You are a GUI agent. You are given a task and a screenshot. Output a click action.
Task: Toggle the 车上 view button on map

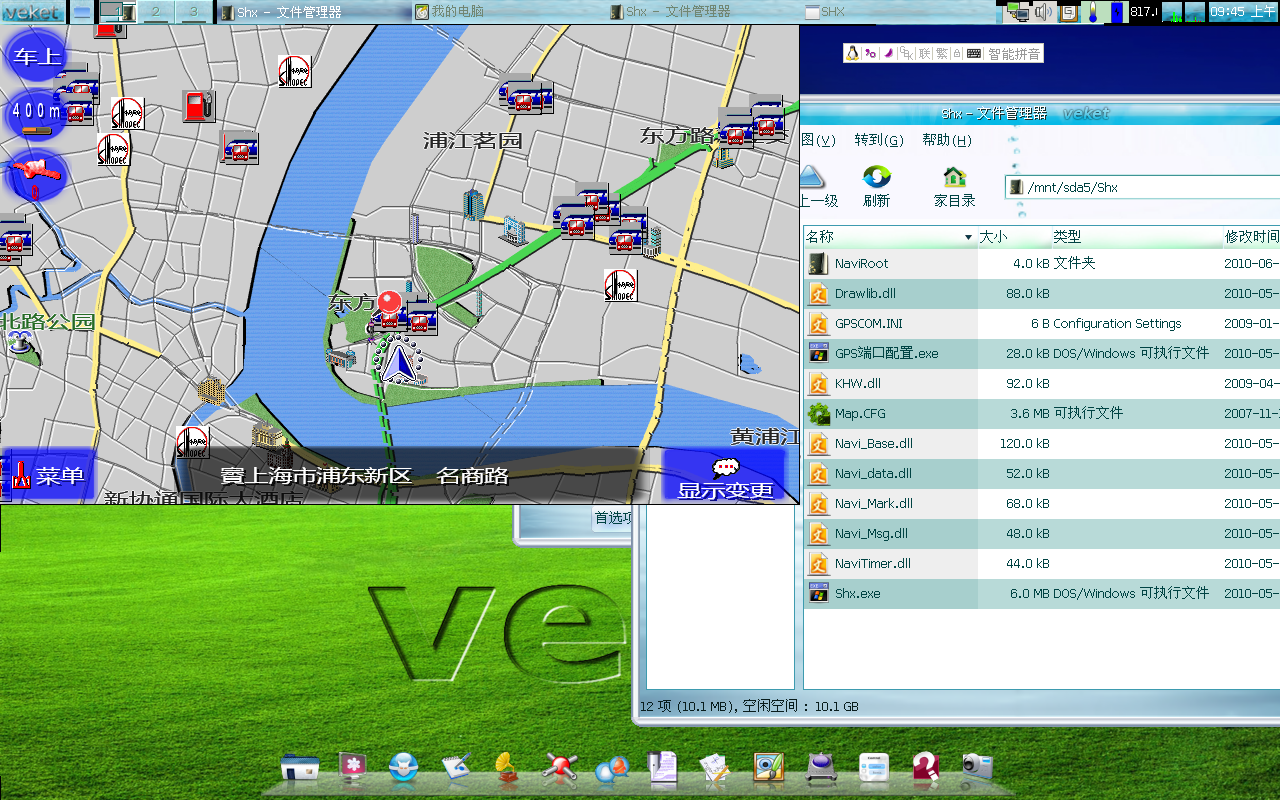point(36,56)
